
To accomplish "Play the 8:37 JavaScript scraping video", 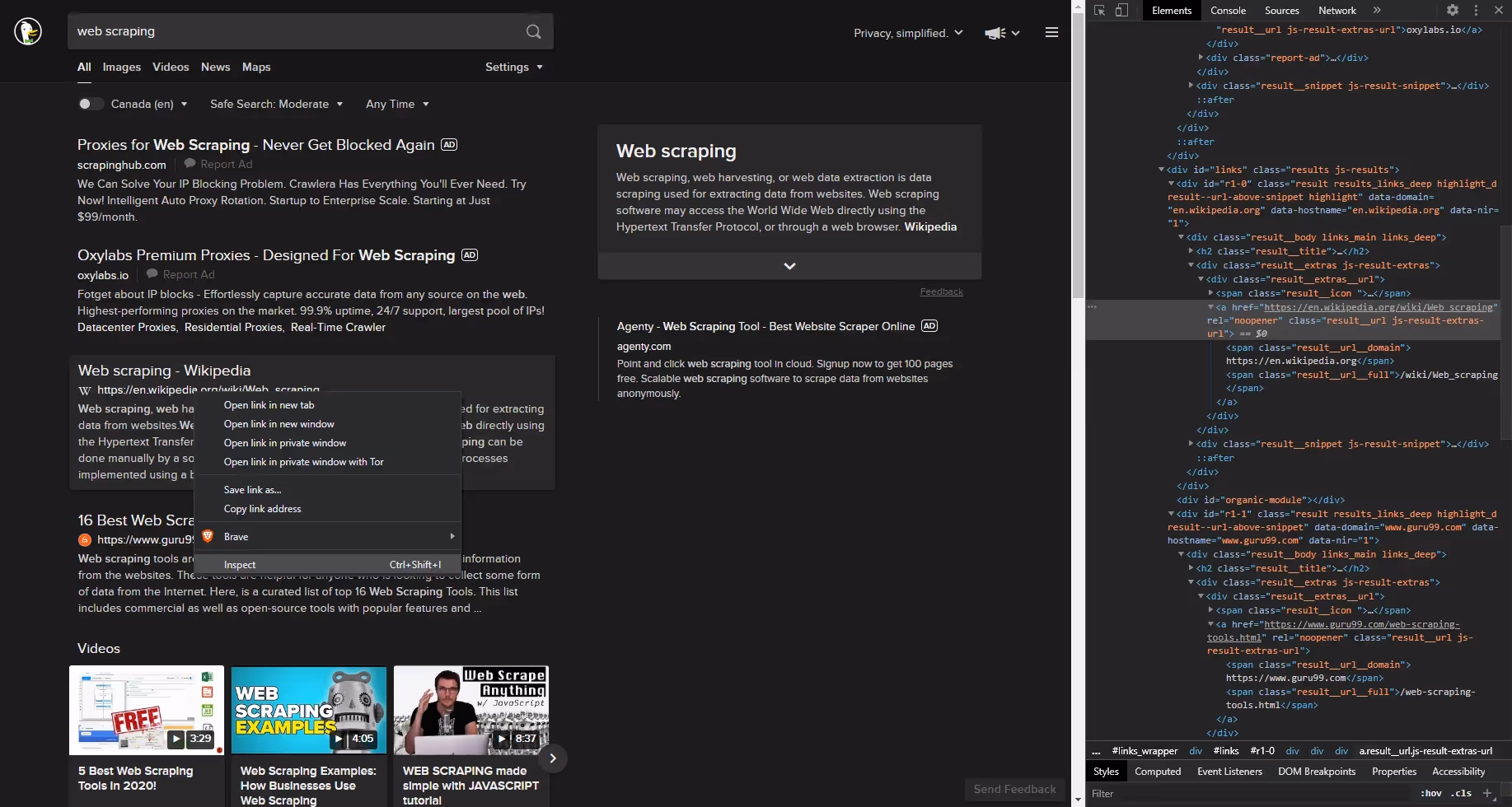I will point(471,710).
